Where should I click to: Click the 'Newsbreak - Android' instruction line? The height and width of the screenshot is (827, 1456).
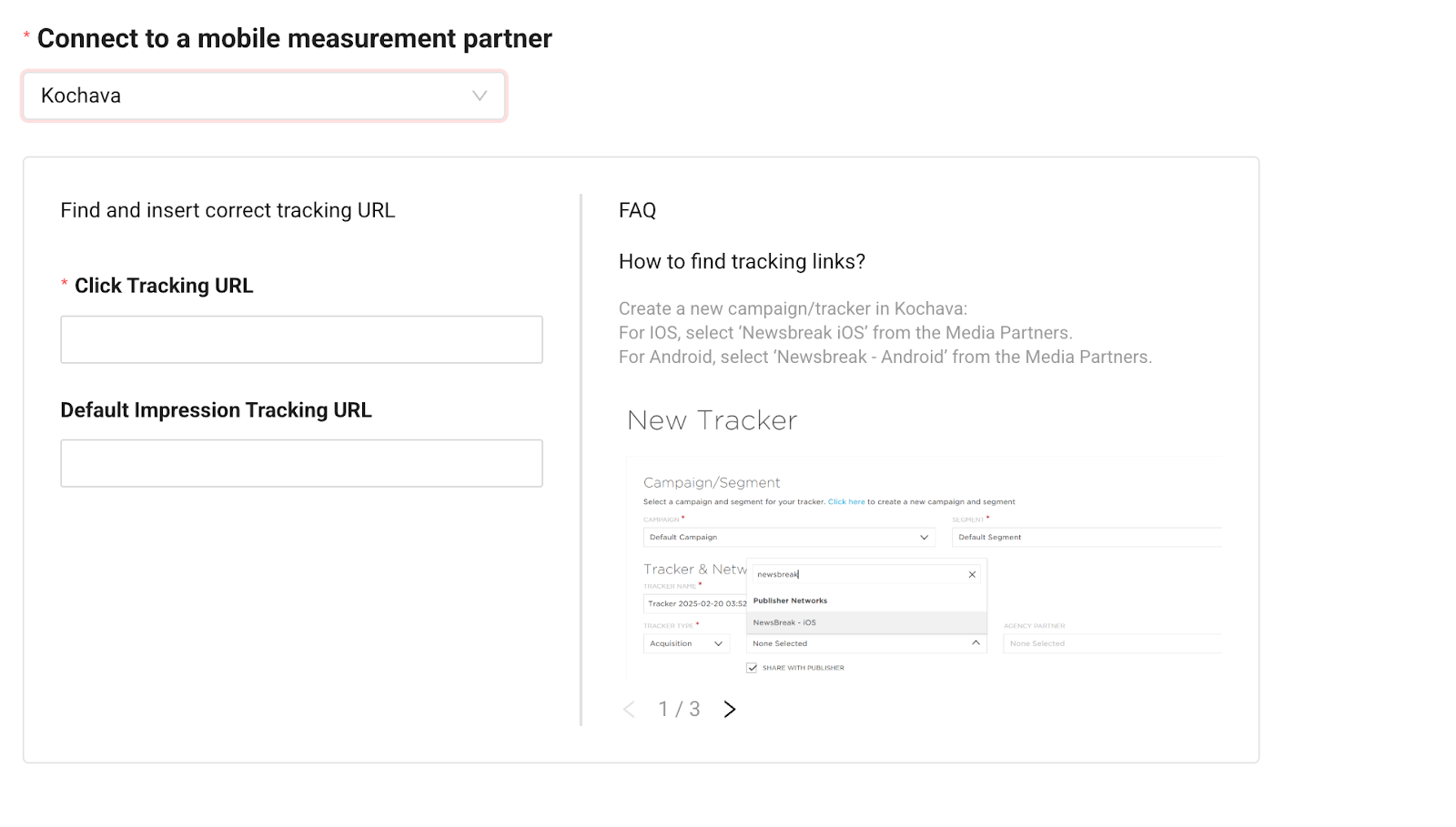click(x=885, y=357)
